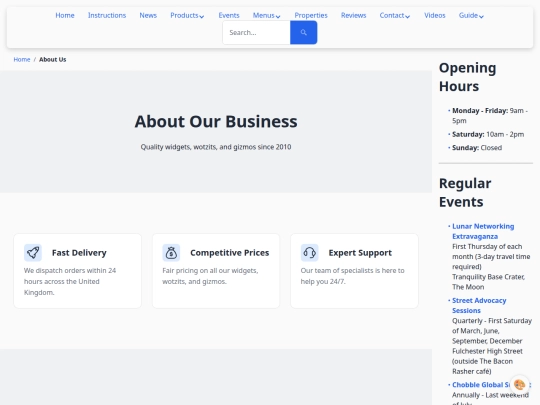The image size is (540, 405).
Task: Open Street Advocacy Sessions event link
Action: click(x=479, y=305)
